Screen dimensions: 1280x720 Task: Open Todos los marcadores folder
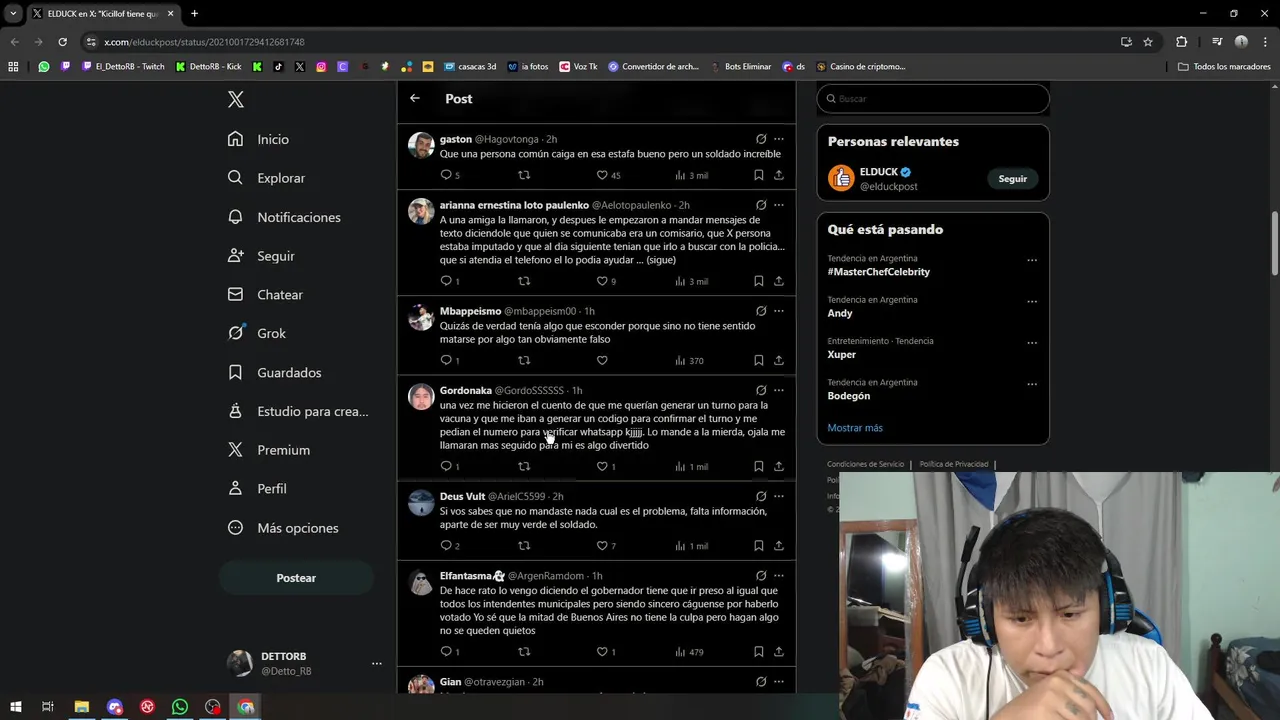tap(1224, 67)
